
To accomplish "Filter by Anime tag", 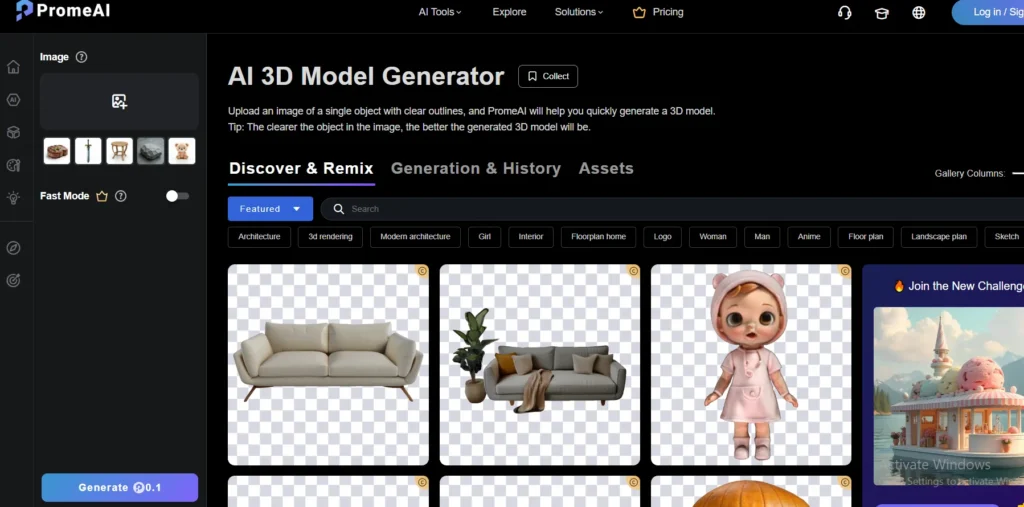I will [x=809, y=237].
